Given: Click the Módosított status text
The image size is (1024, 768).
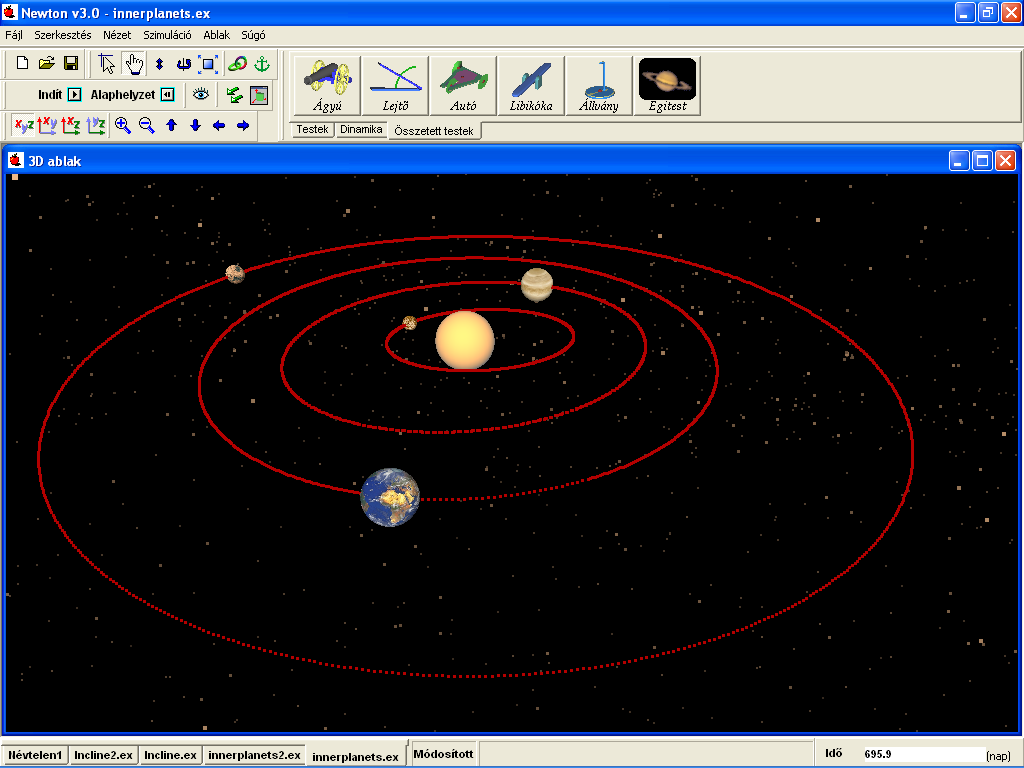Looking at the screenshot, I should click(x=443, y=754).
